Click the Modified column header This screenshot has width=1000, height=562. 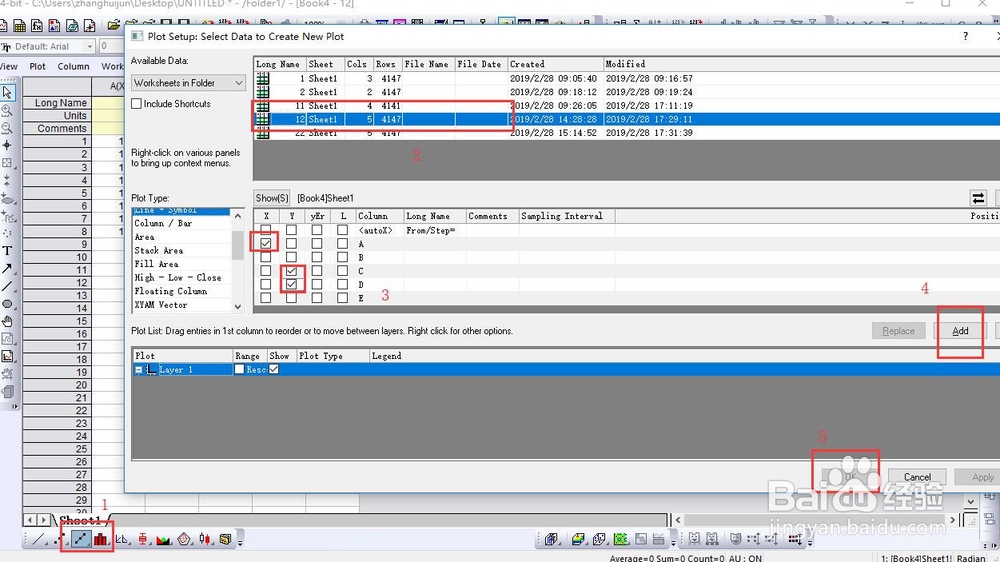[x=801, y=64]
